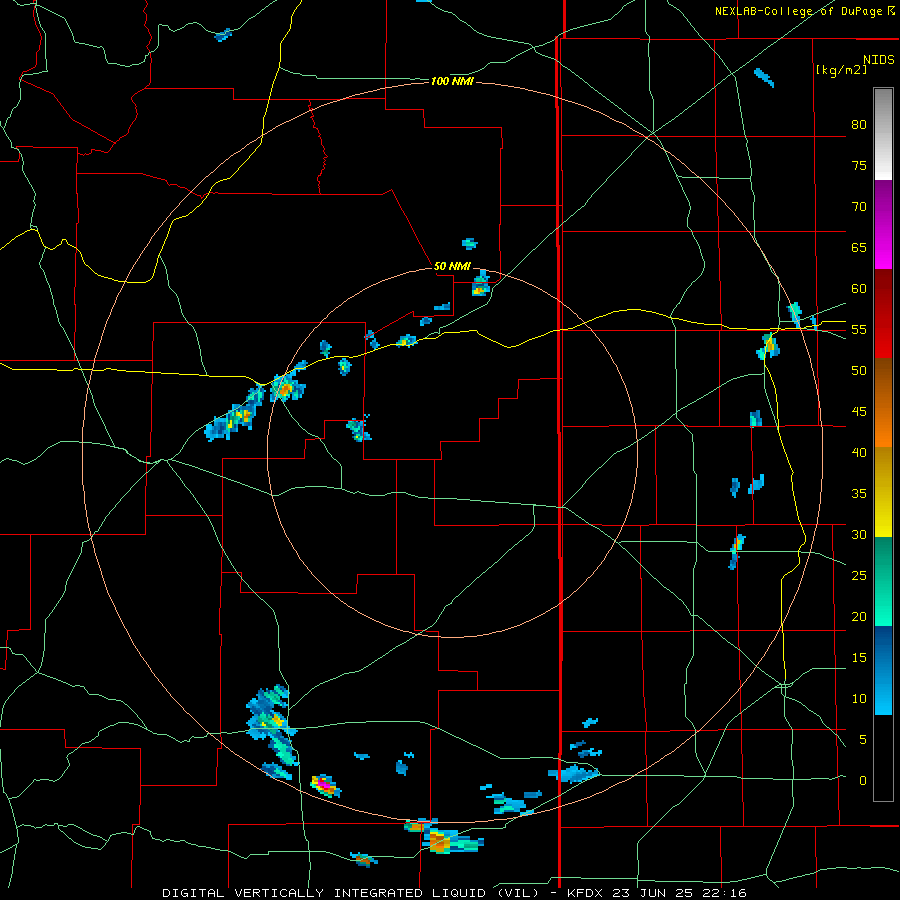Click the 75 value on the scale
Viewport: 900px width, 900px height.
click(x=859, y=165)
